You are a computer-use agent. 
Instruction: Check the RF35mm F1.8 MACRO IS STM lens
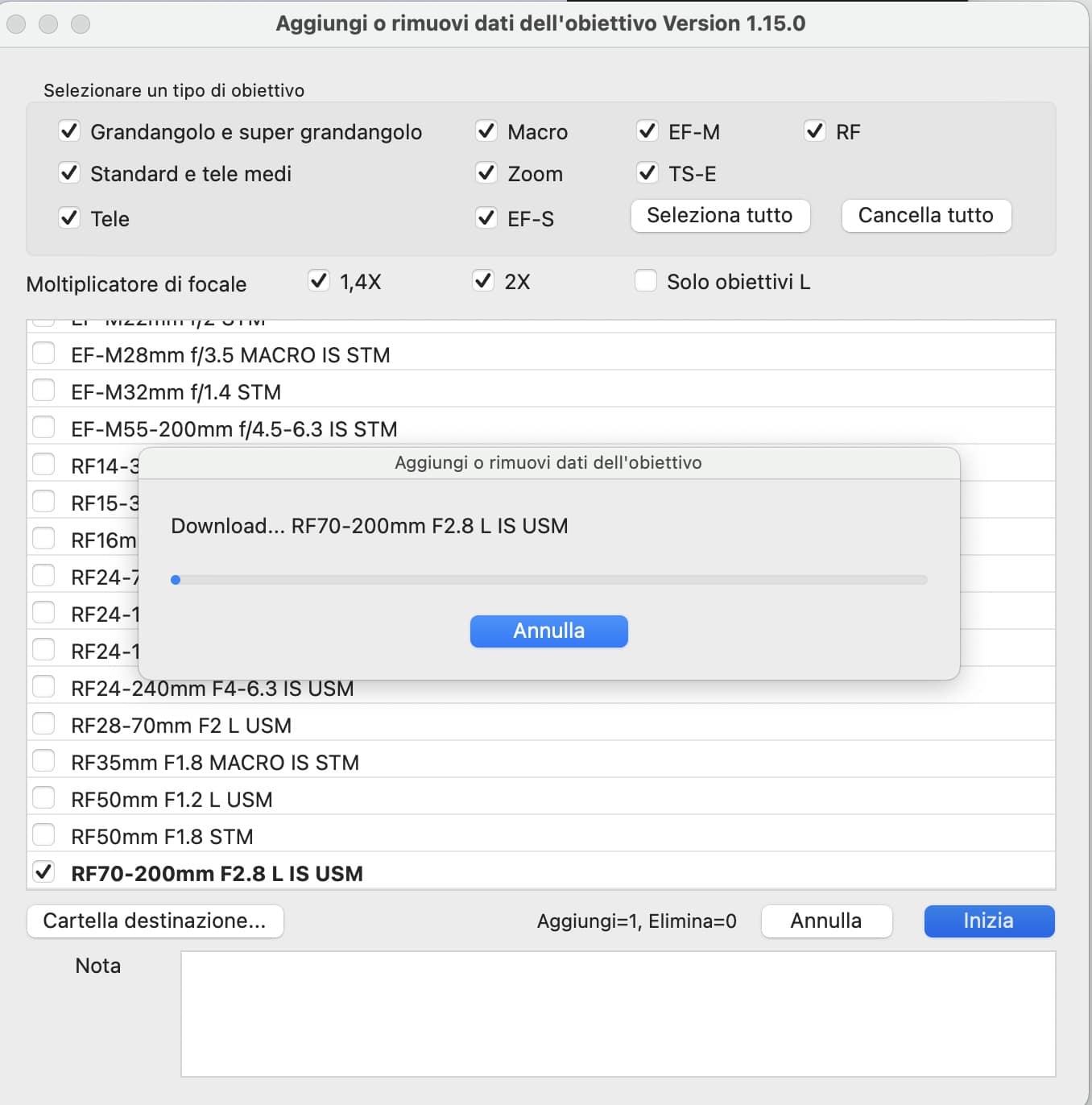(44, 760)
